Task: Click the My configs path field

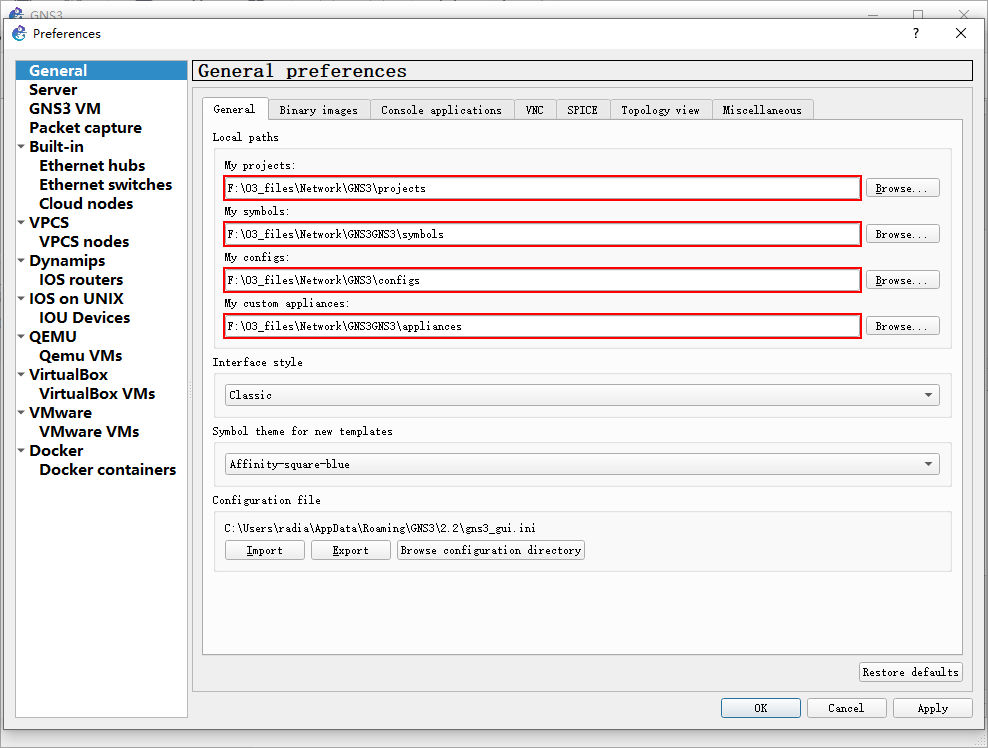Action: pos(542,280)
